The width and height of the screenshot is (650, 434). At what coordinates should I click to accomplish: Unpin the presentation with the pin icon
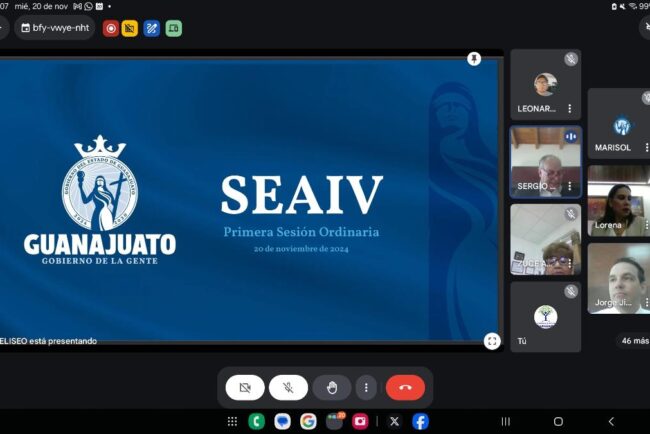pyautogui.click(x=474, y=59)
